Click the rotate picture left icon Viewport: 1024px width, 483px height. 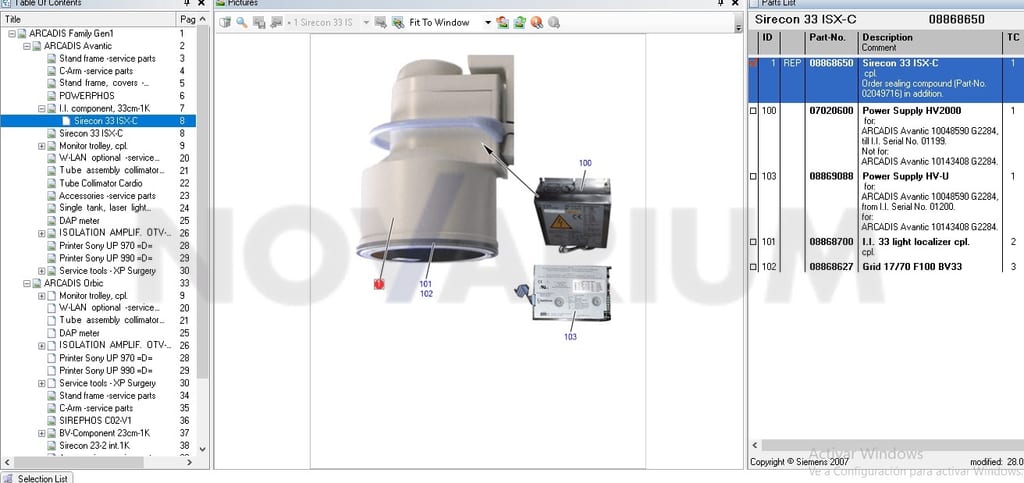point(502,23)
